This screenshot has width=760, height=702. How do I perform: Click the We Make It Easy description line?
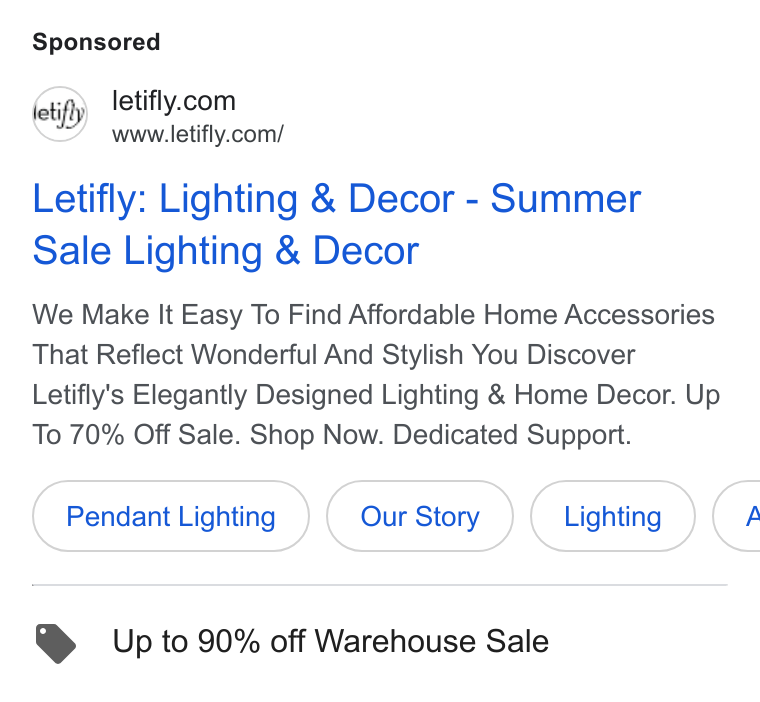tap(373, 315)
